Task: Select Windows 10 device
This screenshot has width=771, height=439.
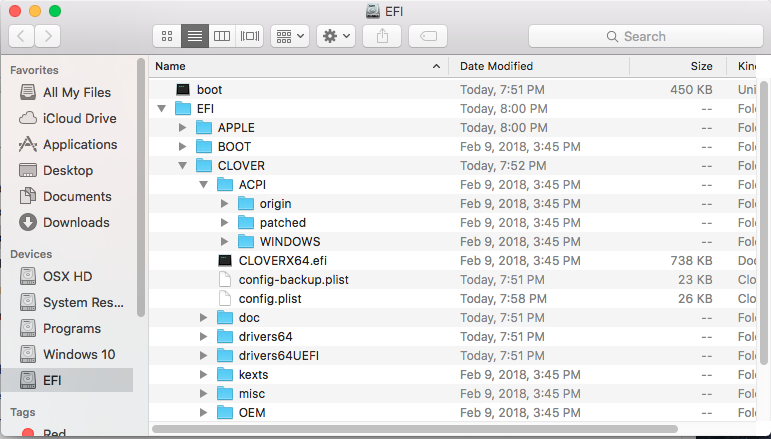Action: 67,354
